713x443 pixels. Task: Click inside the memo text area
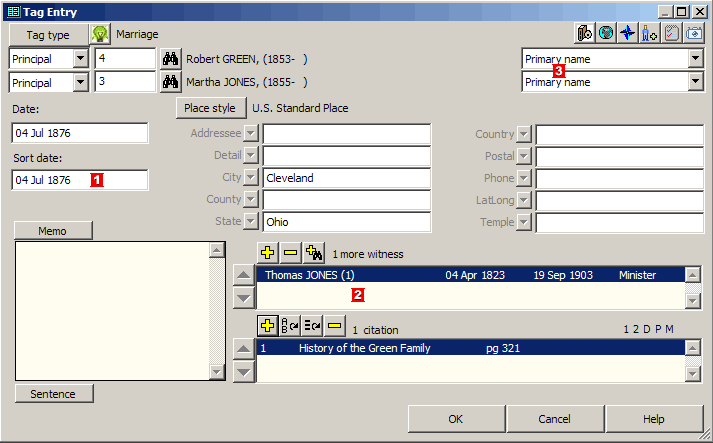click(112, 311)
